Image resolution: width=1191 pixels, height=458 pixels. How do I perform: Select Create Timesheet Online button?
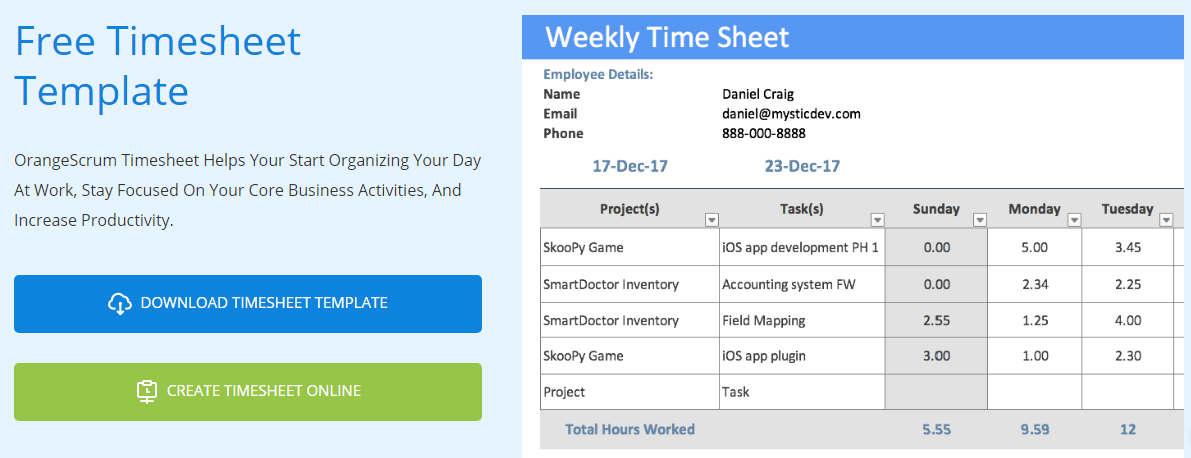click(x=248, y=392)
